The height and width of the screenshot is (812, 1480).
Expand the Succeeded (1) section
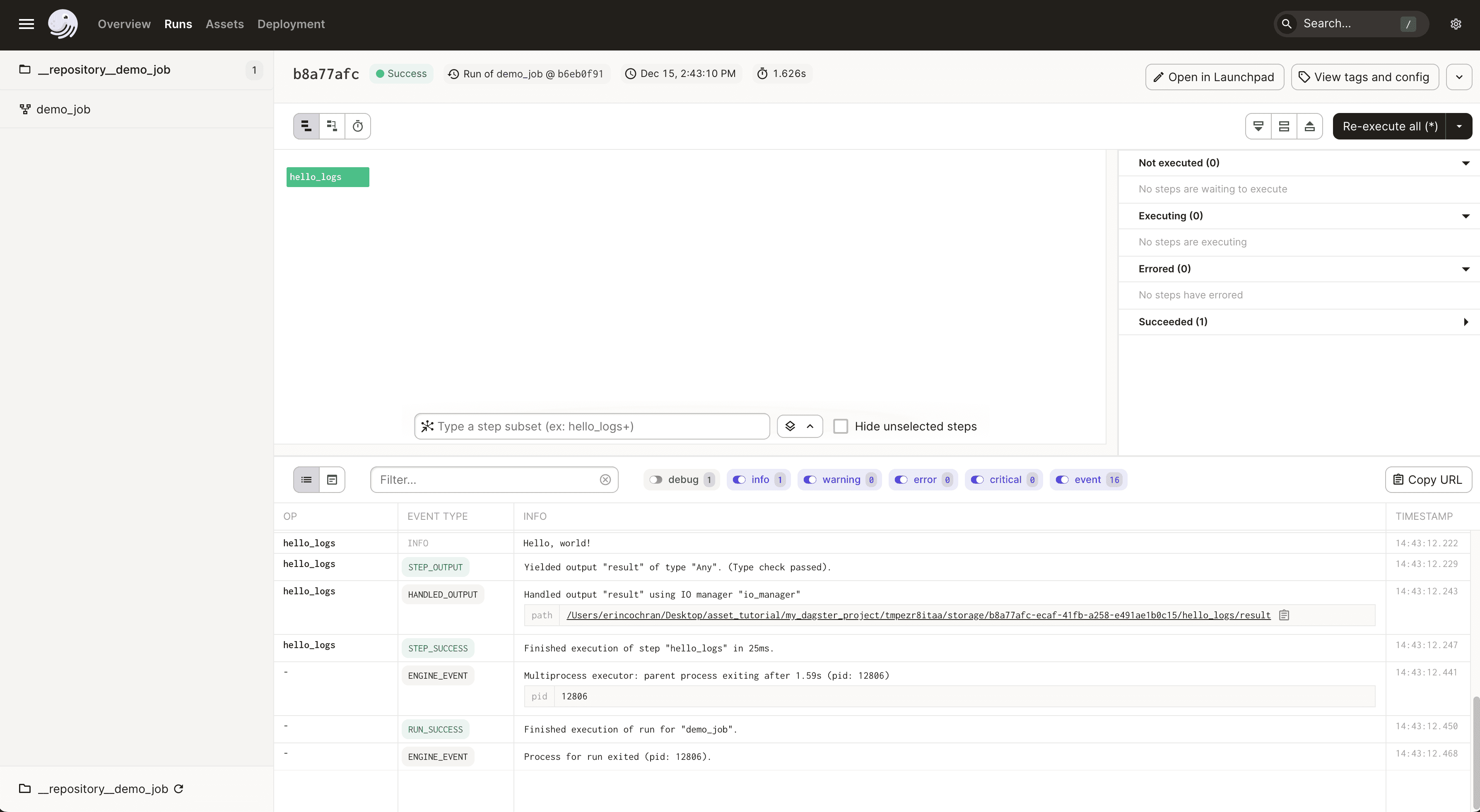[1466, 322]
